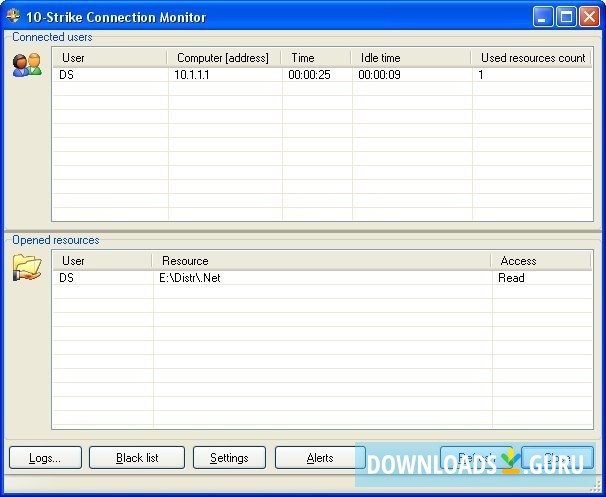Sort by Computer [address] column header
The image size is (606, 497).
coord(224,58)
